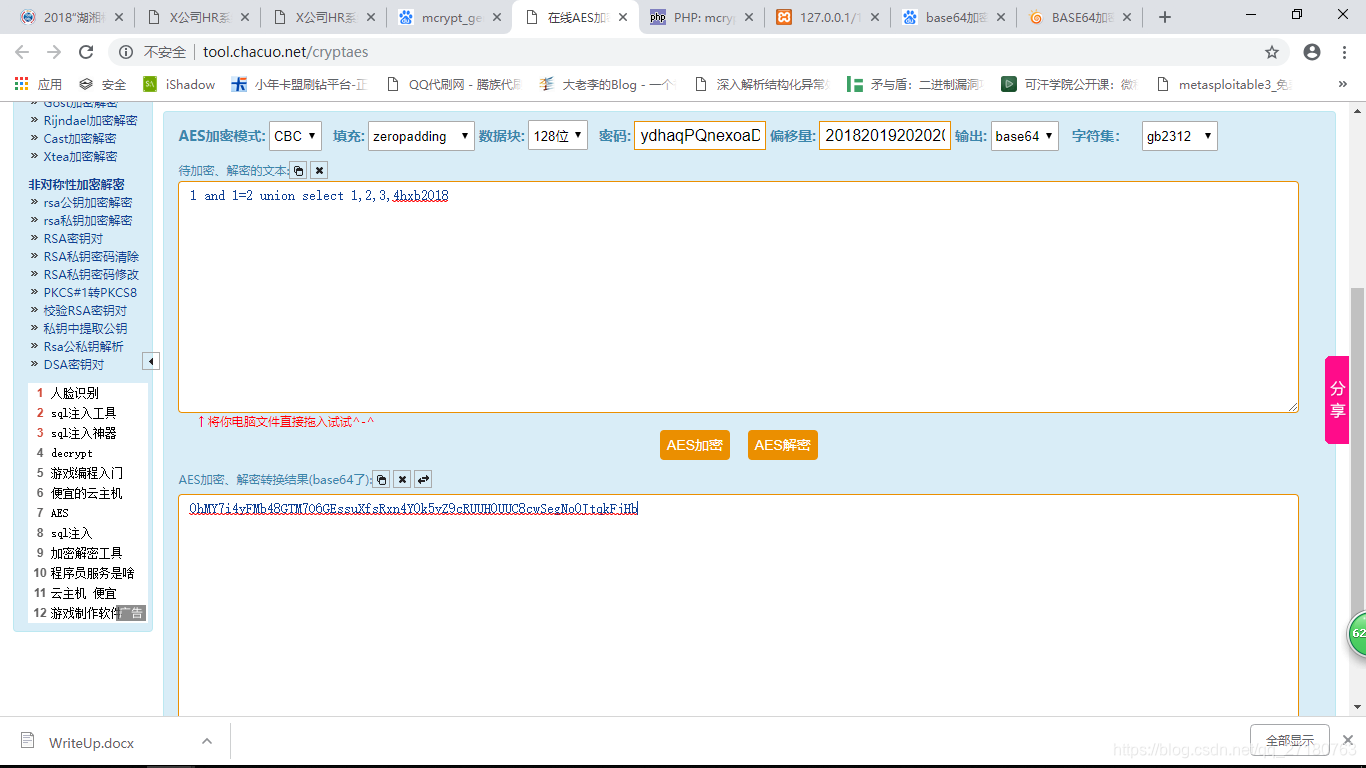Image resolution: width=1366 pixels, height=768 pixels.
Task: Open the metasploitable3 bookmark
Action: pos(1223,84)
